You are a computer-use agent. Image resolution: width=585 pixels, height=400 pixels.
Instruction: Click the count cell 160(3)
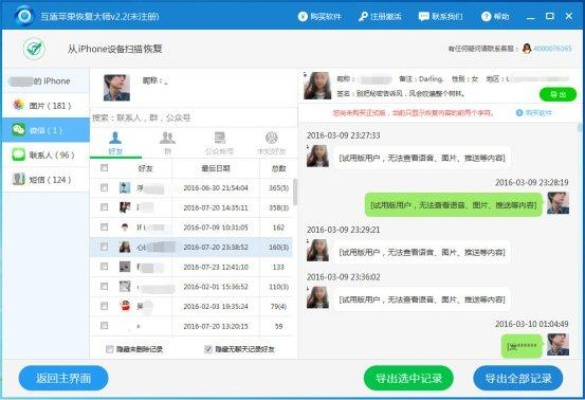pos(279,247)
